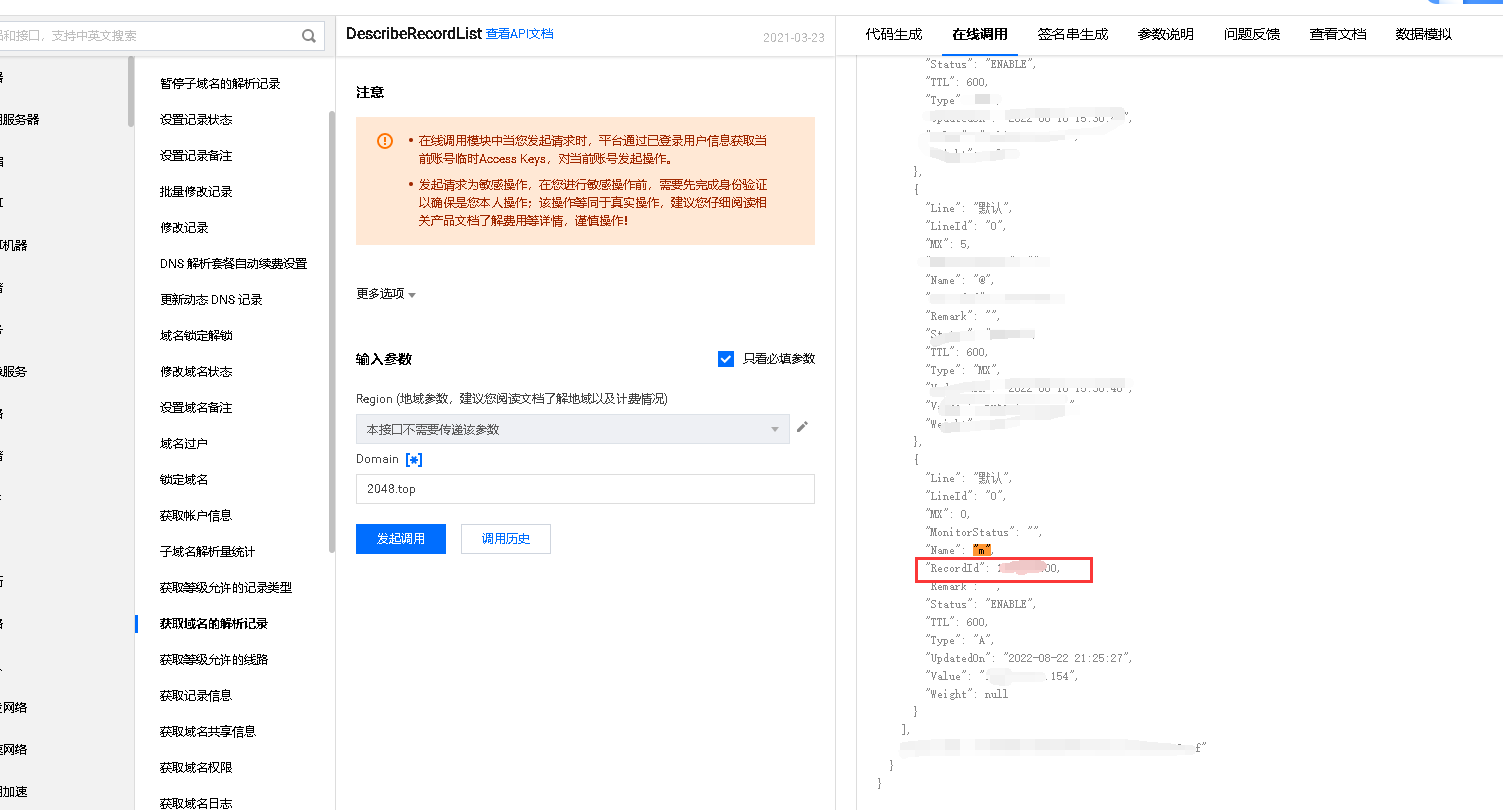Select 获取等级允许的记录类型 item
Screen dimensions: 1503x810
226,588
